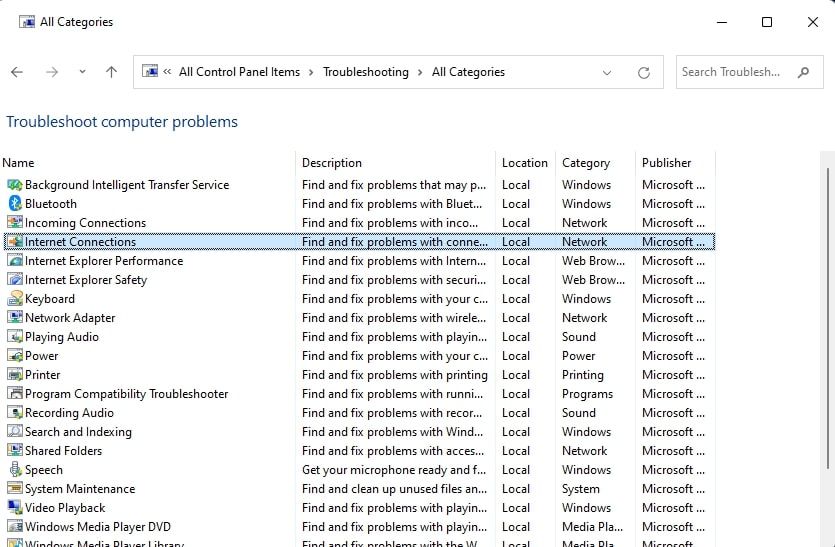Expand the address bar history dropdown
This screenshot has height=547, width=835.
(607, 72)
